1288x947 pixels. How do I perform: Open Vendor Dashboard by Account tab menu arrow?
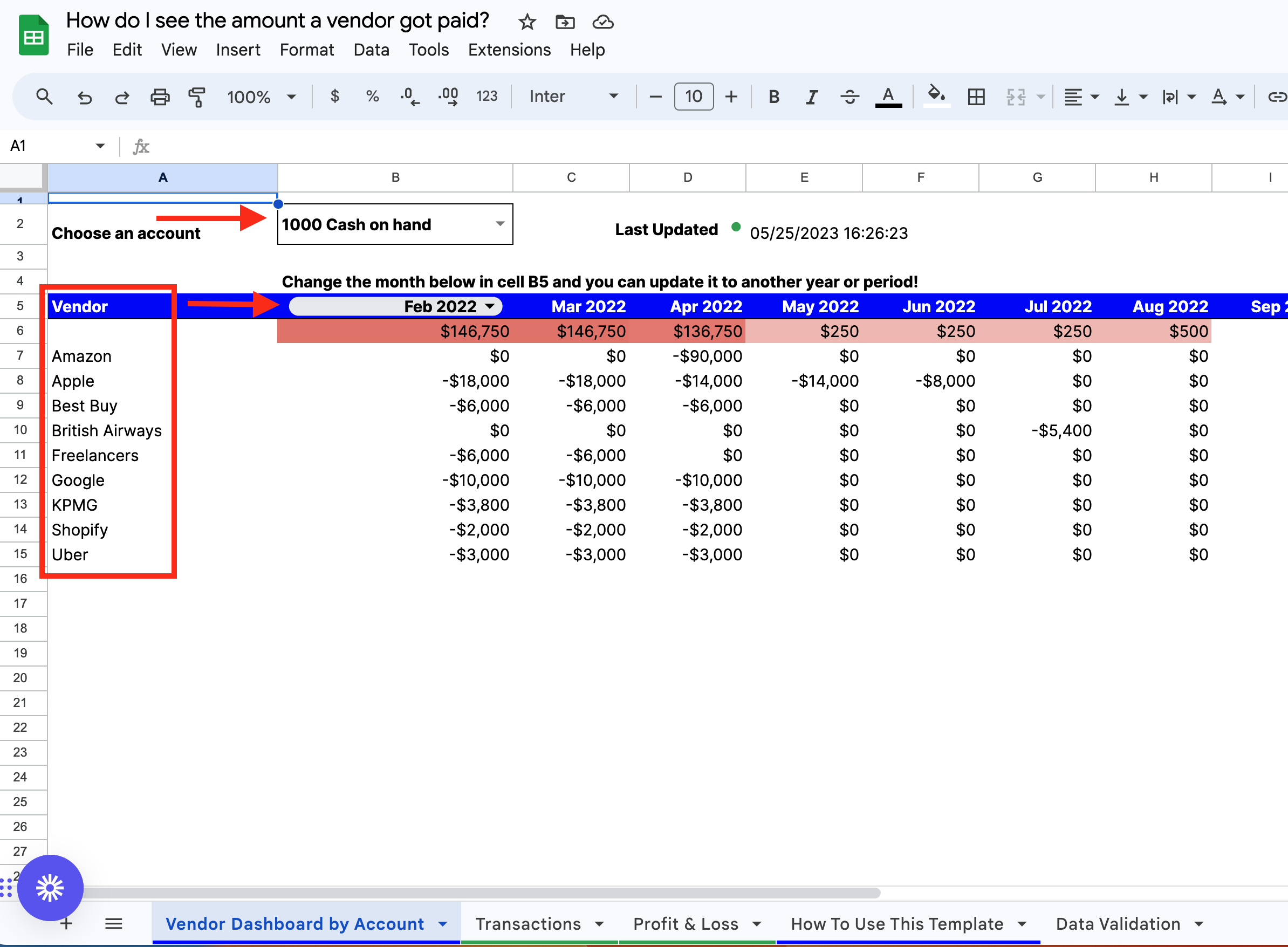click(x=442, y=924)
